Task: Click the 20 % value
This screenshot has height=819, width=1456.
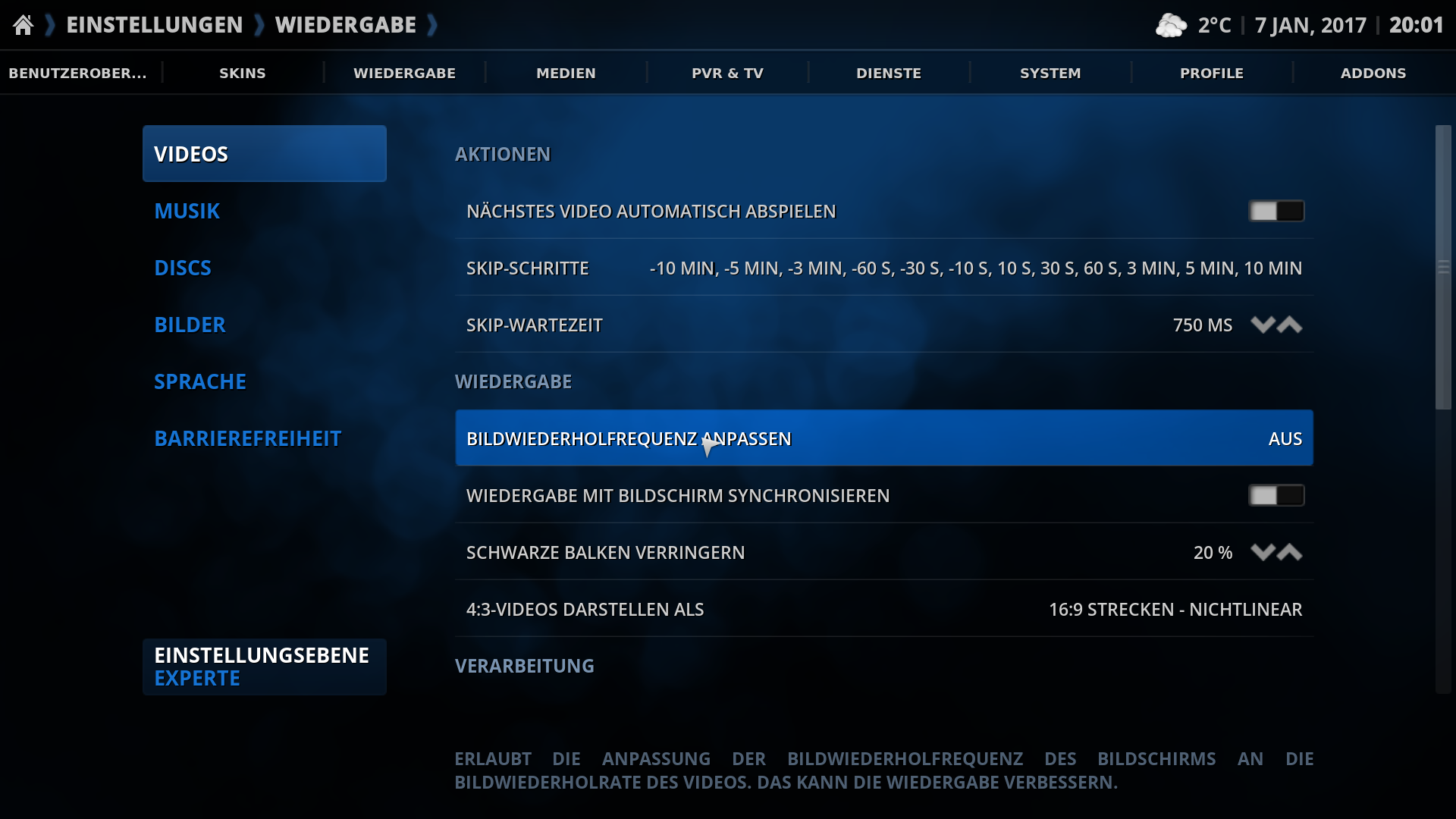Action: (x=1213, y=552)
